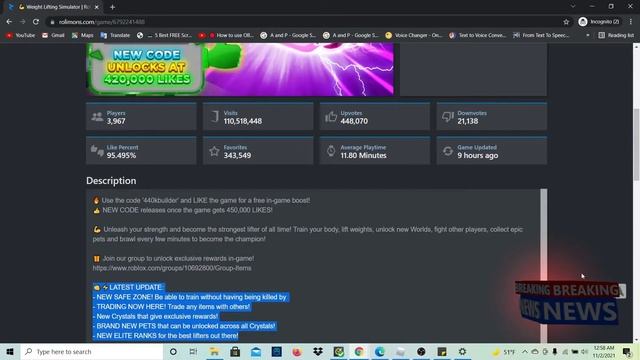Click the Average Playtime stopwatch icon
Image resolution: width=640 pixels, height=360 pixels.
(331, 151)
